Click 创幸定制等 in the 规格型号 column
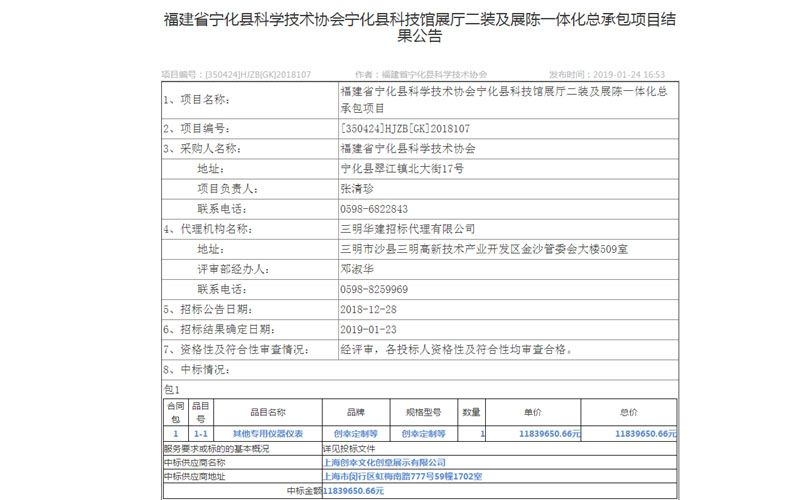Image resolution: width=805 pixels, height=500 pixels. pos(424,434)
